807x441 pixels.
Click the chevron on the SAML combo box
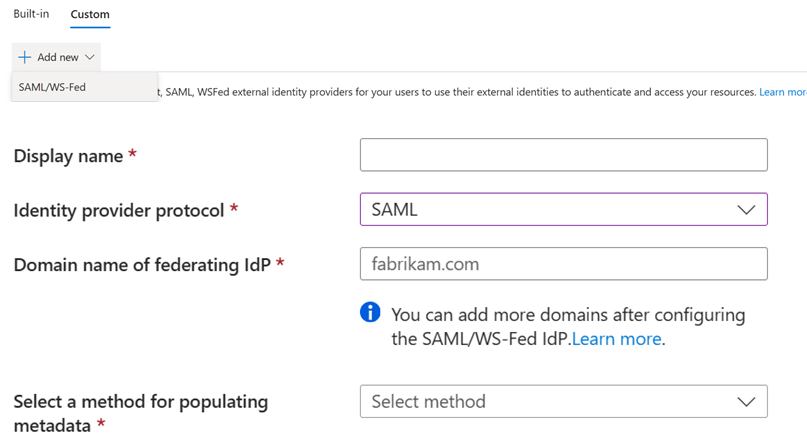click(746, 210)
